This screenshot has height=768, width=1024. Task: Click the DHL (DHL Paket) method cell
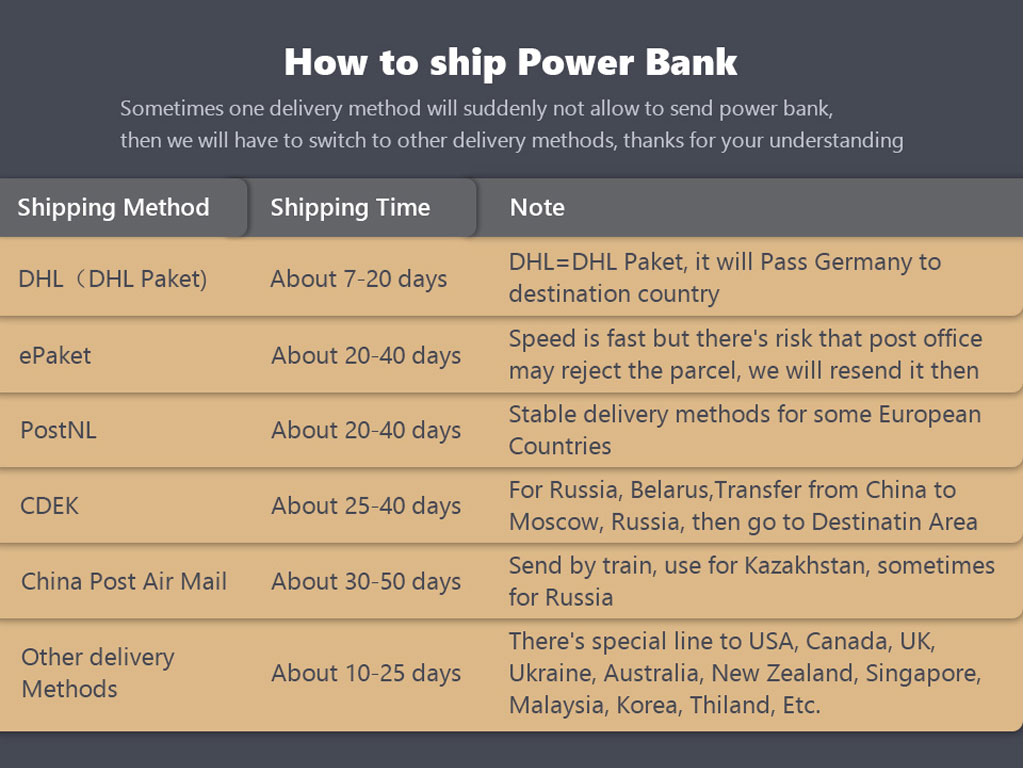tap(113, 279)
